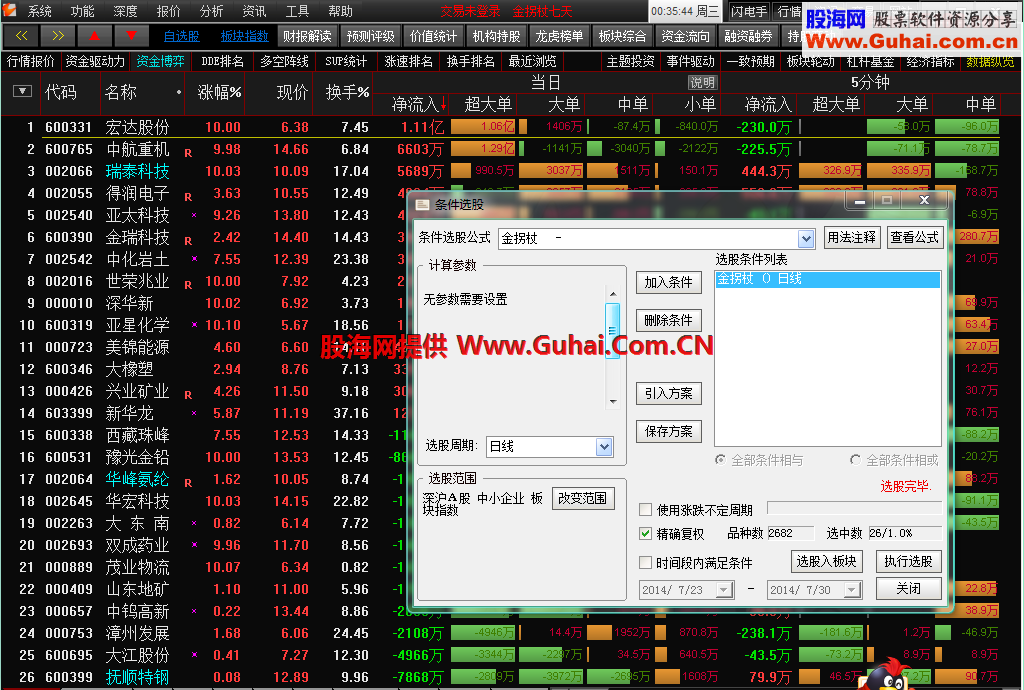Click scroll-up arrow in 计算参数 panel
This screenshot has height=690, width=1024.
(613, 294)
